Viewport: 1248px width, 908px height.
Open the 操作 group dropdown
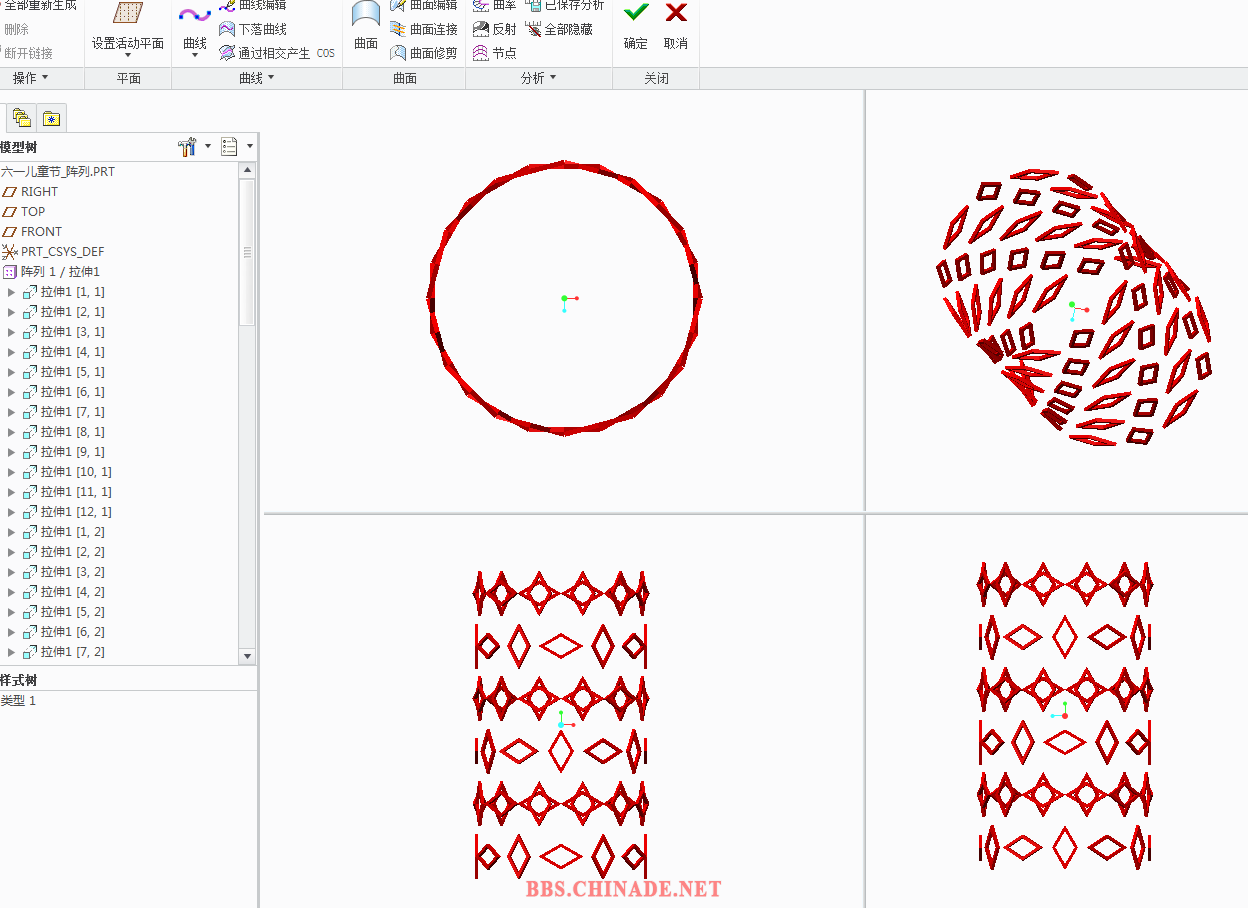(30, 78)
